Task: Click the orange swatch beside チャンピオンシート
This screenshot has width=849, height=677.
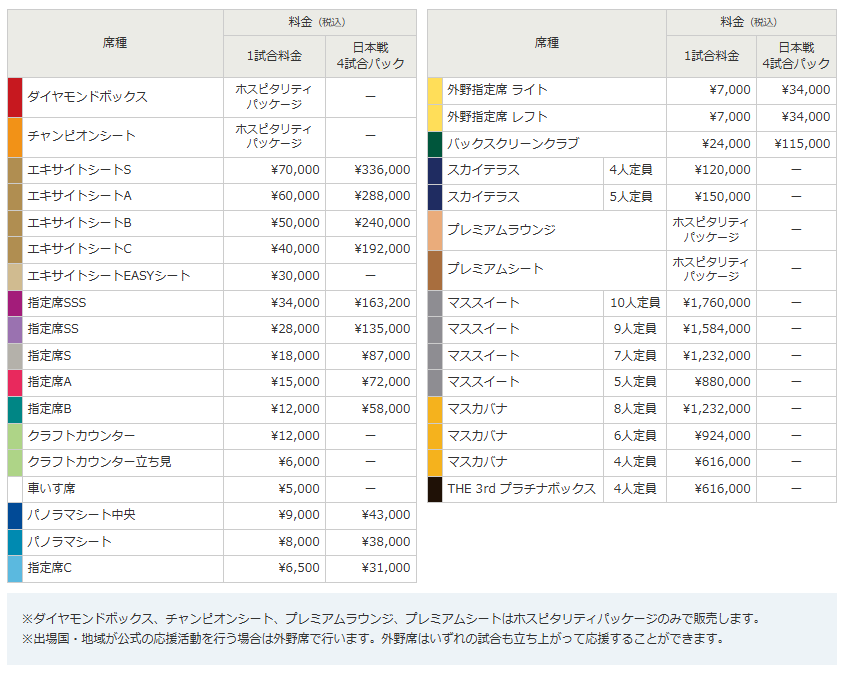Action: [x=15, y=137]
